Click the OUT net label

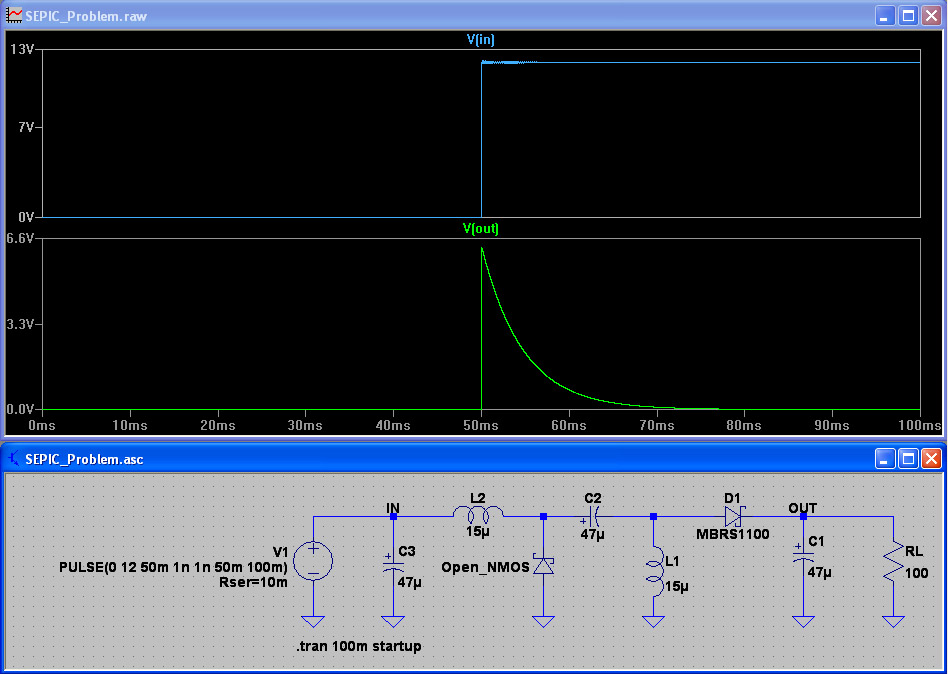pyautogui.click(x=803, y=508)
